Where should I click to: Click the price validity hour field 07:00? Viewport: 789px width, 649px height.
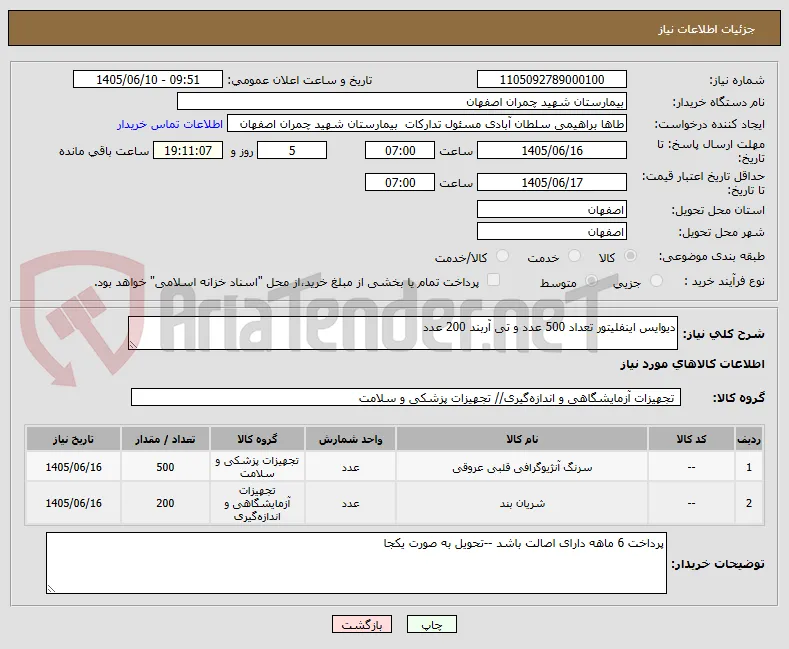(400, 182)
